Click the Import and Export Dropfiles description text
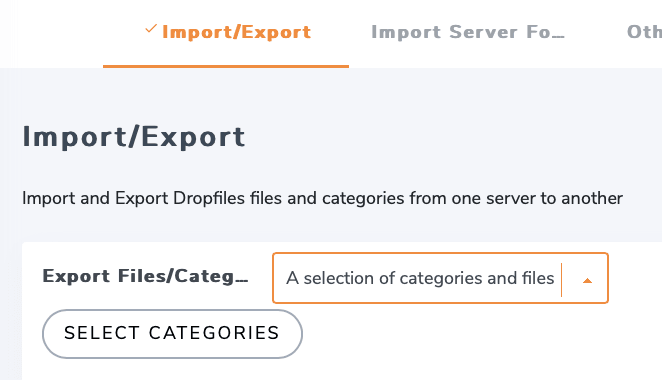 click(322, 198)
